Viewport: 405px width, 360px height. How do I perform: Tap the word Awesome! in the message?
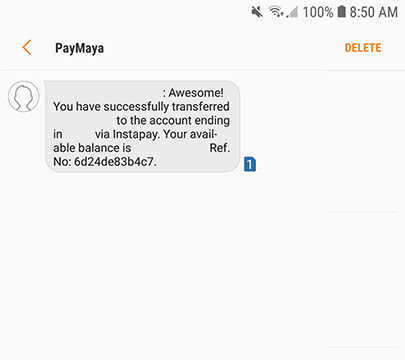[196, 93]
